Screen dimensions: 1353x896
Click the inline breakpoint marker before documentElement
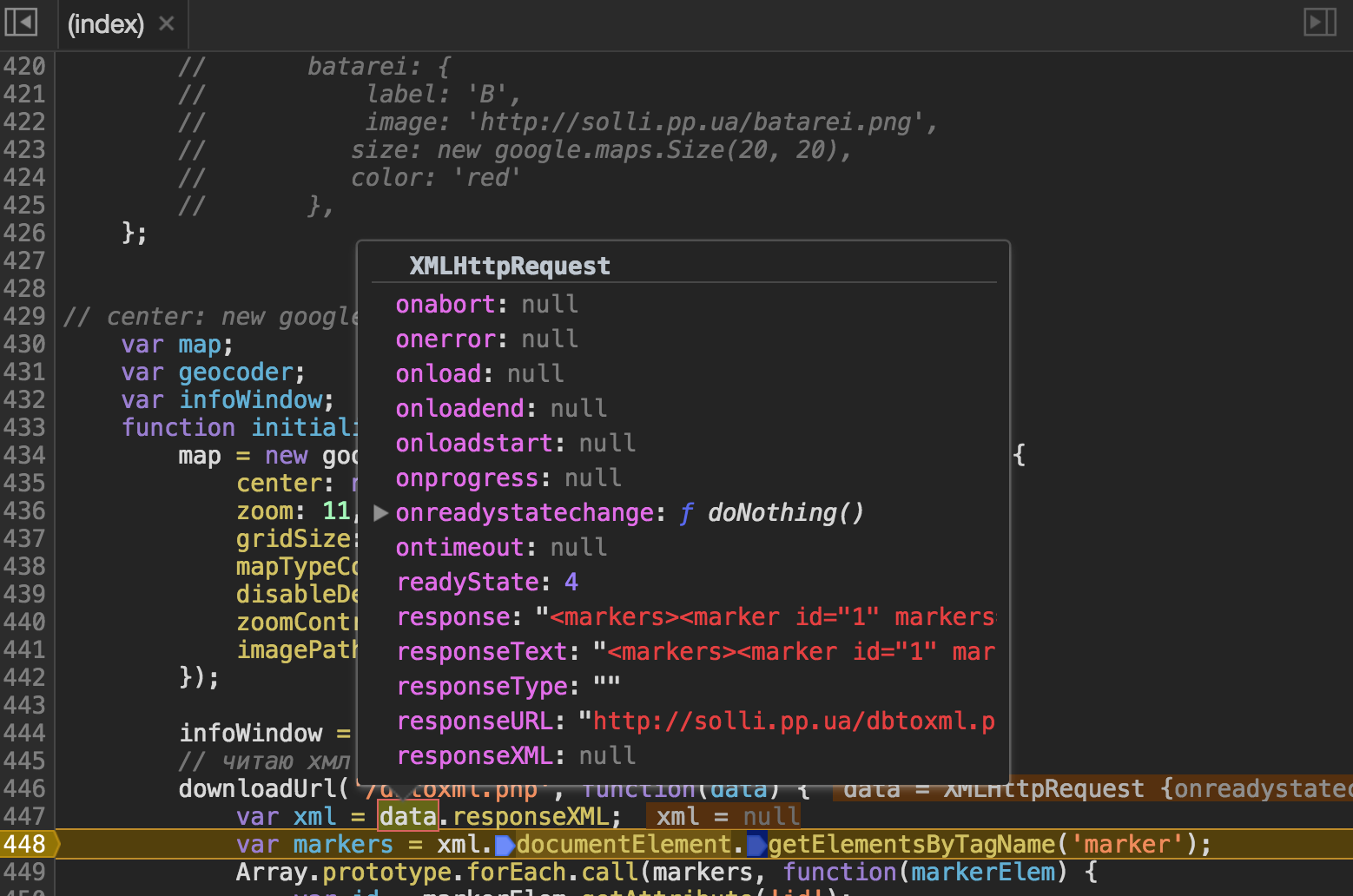505,845
